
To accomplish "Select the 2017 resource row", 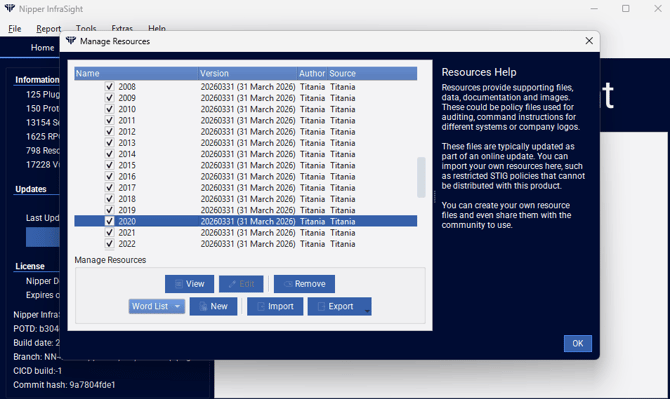I will pyautogui.click(x=246, y=188).
